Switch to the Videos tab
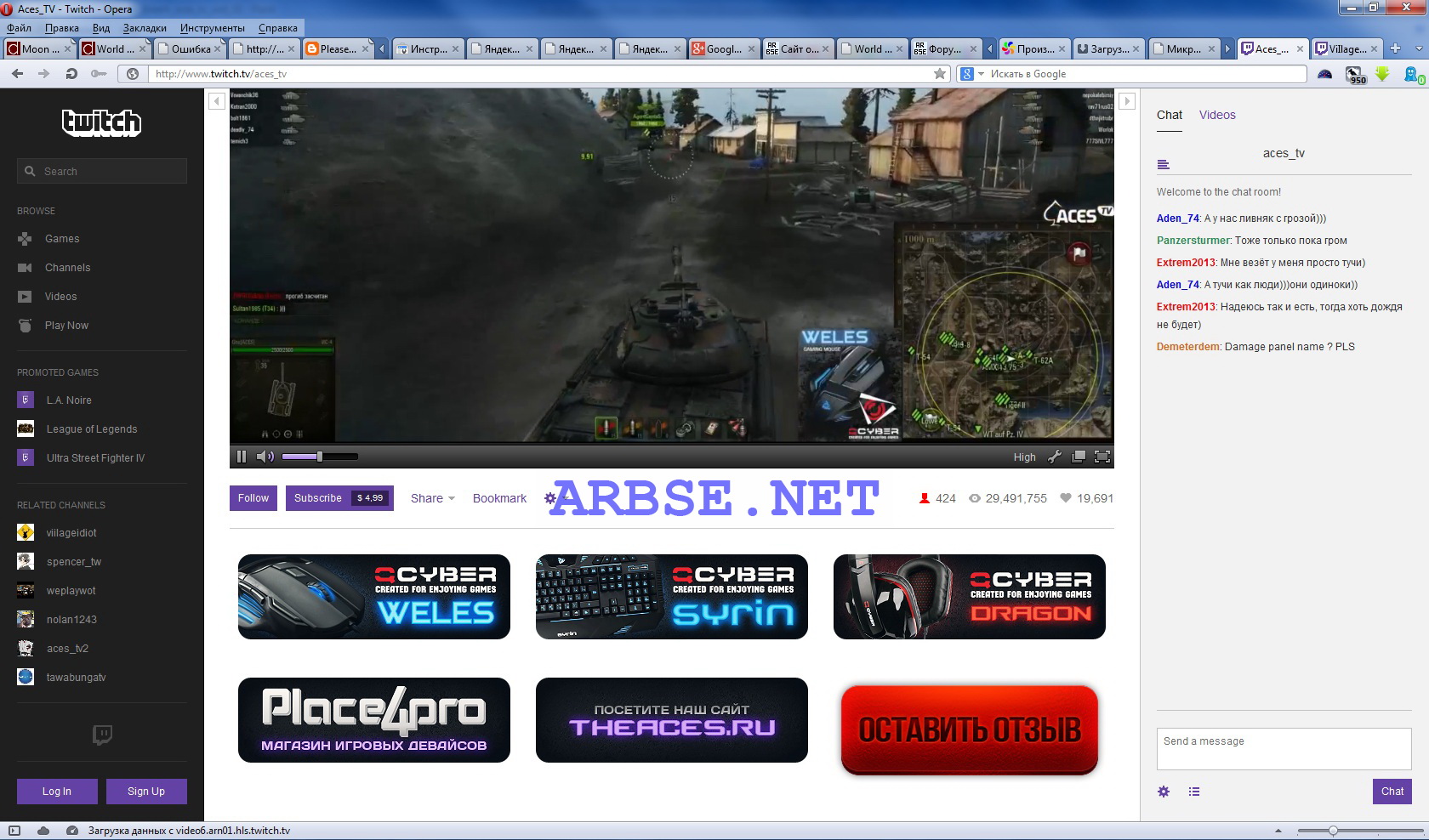Image resolution: width=1429 pixels, height=840 pixels. coord(1217,115)
